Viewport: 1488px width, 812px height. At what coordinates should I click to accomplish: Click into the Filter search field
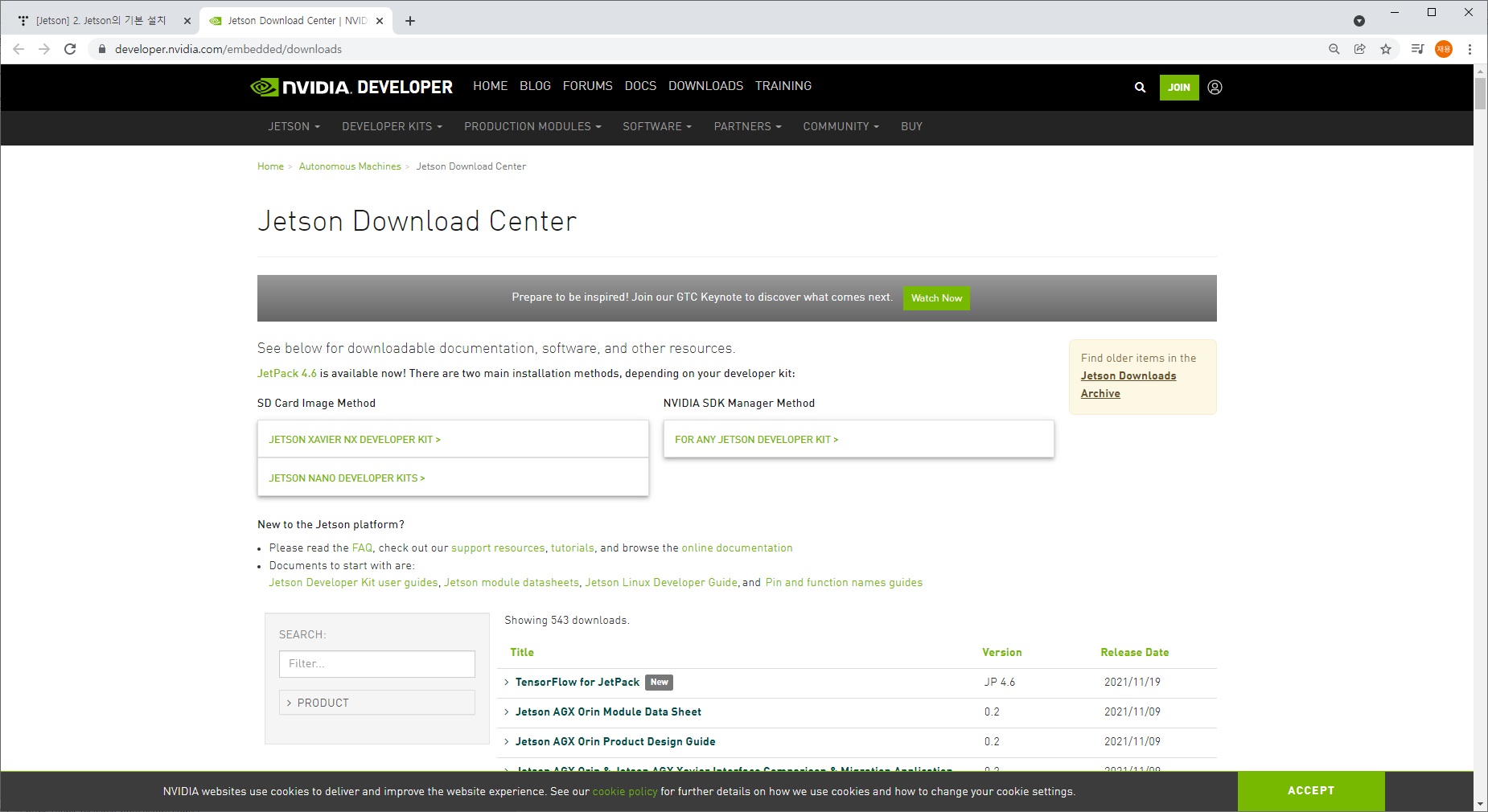tap(377, 664)
